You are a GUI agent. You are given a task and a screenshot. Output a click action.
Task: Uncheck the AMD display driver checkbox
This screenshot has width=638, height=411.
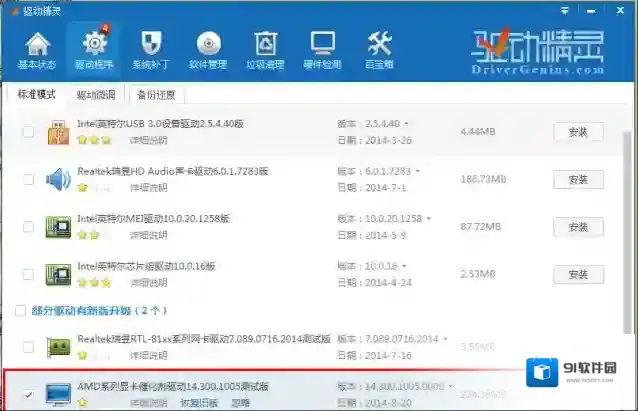pos(28,394)
